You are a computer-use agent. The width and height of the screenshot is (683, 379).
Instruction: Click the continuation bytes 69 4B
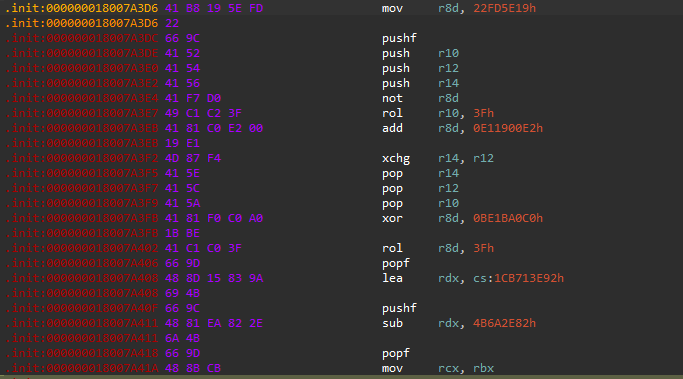point(183,293)
